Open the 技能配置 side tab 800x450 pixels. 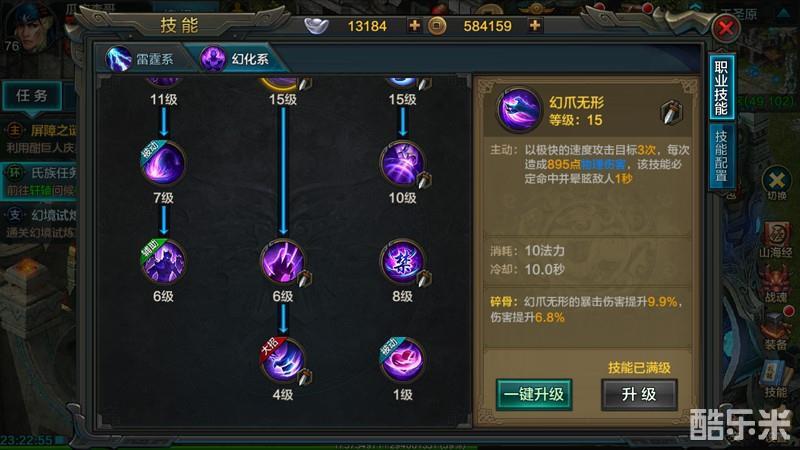click(721, 156)
